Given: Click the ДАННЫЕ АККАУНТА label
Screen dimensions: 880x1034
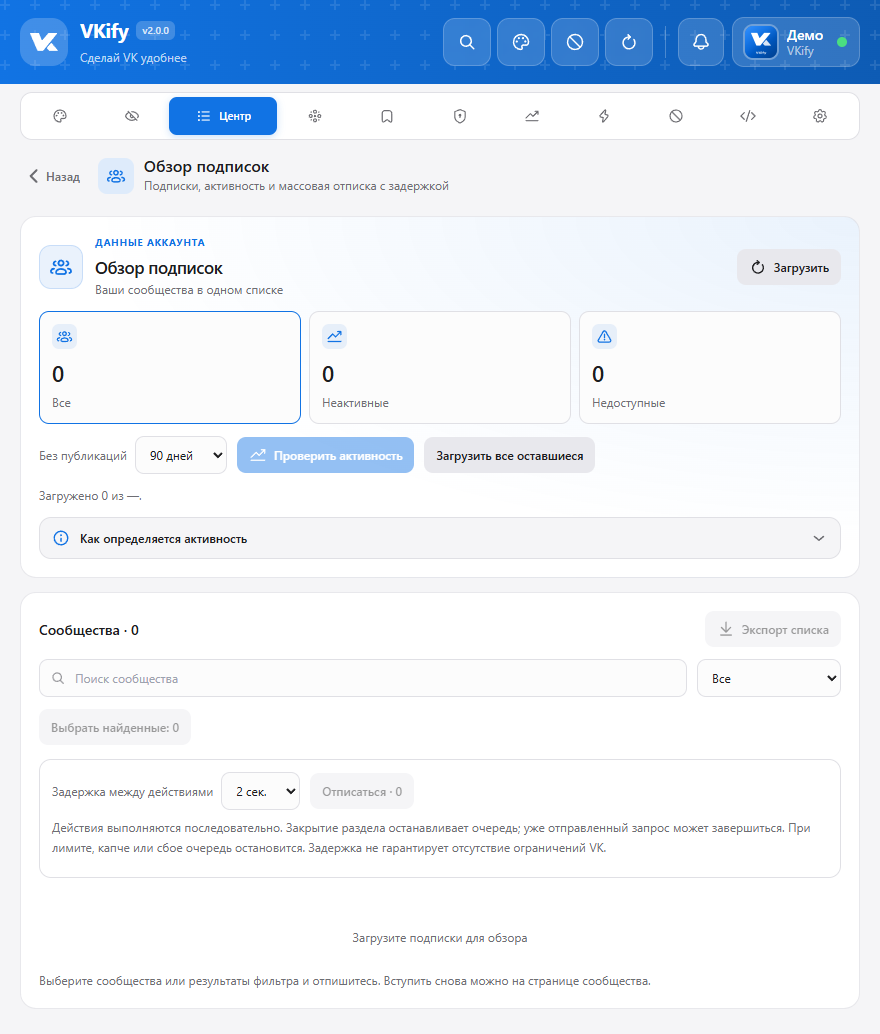Looking at the screenshot, I should pos(150,242).
